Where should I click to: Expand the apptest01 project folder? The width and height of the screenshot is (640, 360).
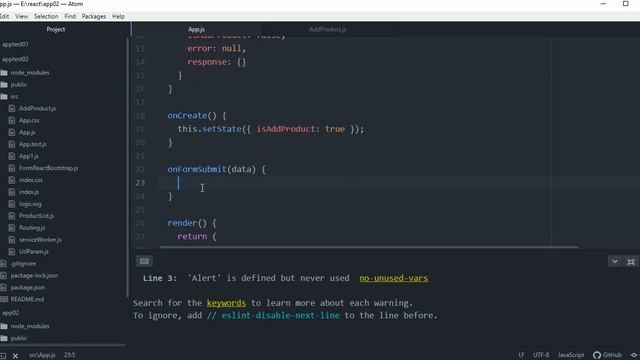point(16,44)
